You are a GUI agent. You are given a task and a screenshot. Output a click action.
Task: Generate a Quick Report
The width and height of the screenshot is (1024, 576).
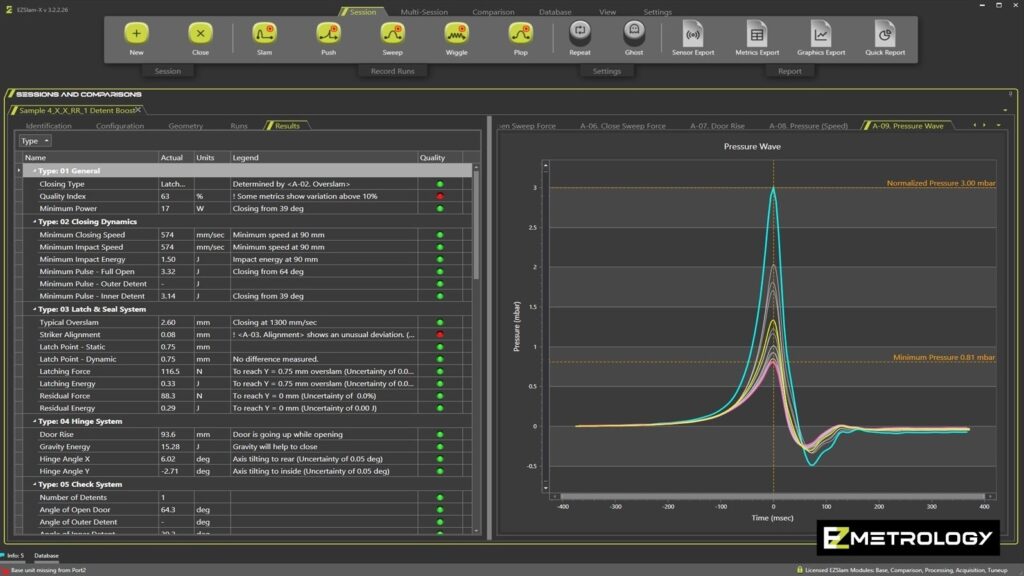coord(885,34)
